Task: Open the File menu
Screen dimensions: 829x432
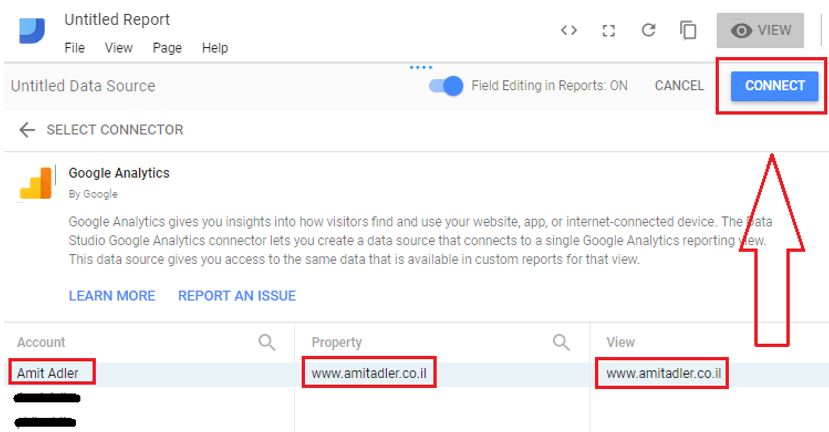Action: pos(75,48)
